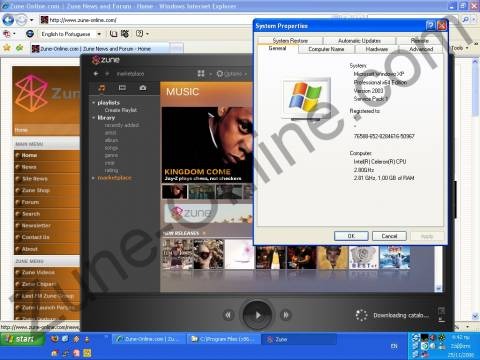Click the Zune device icon near Downloading status
Image resolution: width=480 pixels, height=360 pixels.
[441, 314]
